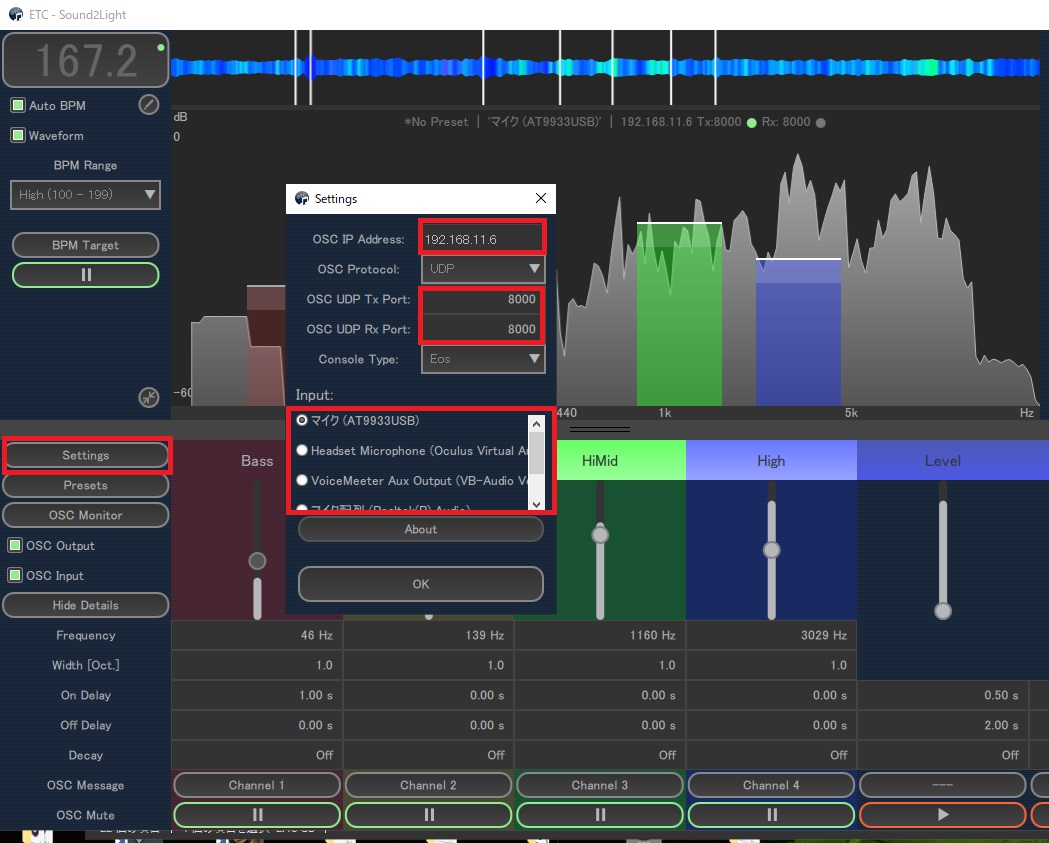The height and width of the screenshot is (843, 1049).
Task: Toggle the OSC Output checkbox
Action: tap(15, 545)
